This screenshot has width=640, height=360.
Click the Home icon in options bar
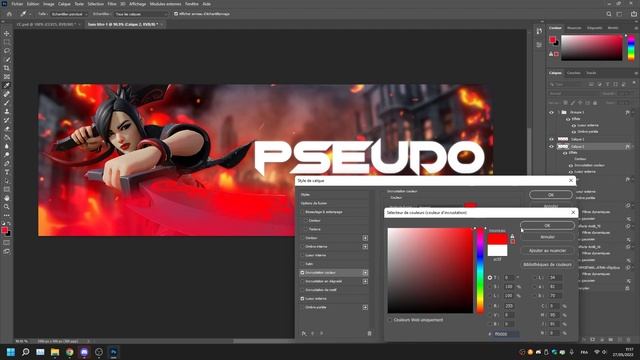point(9,14)
